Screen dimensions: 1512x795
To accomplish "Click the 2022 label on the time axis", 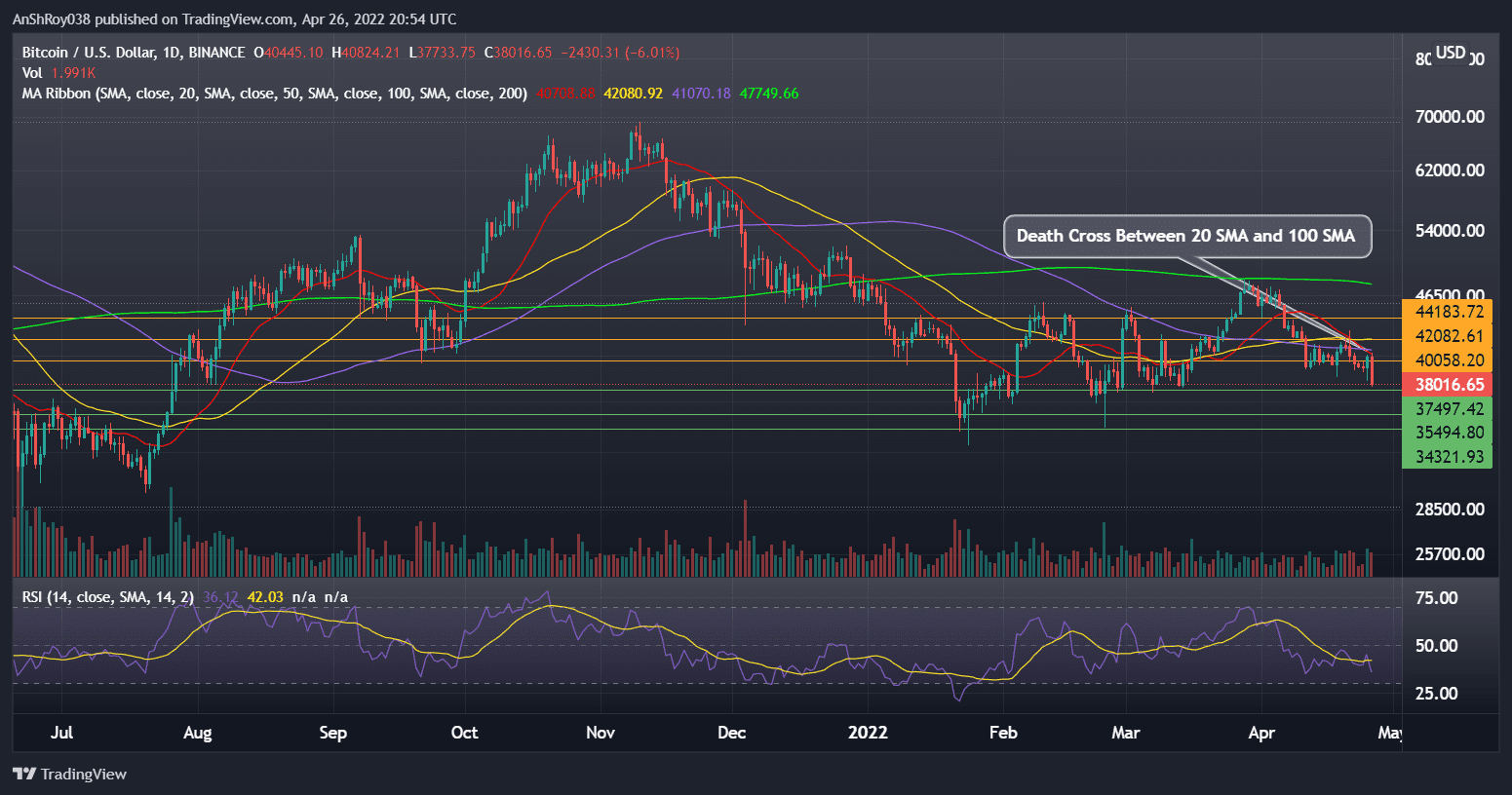I will tap(867, 733).
